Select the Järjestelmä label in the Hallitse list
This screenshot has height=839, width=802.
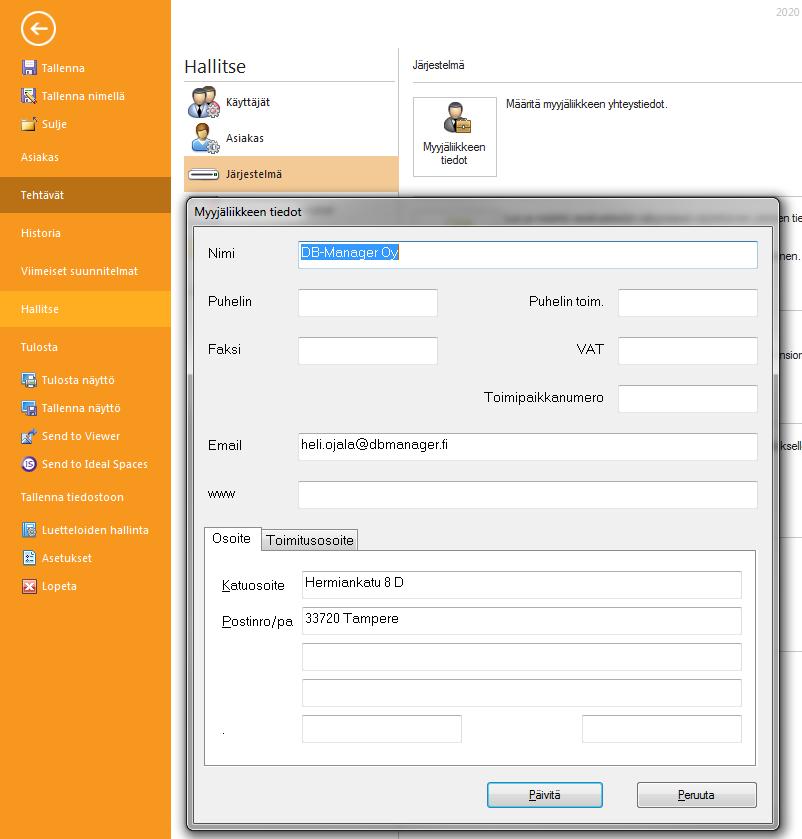(254, 174)
